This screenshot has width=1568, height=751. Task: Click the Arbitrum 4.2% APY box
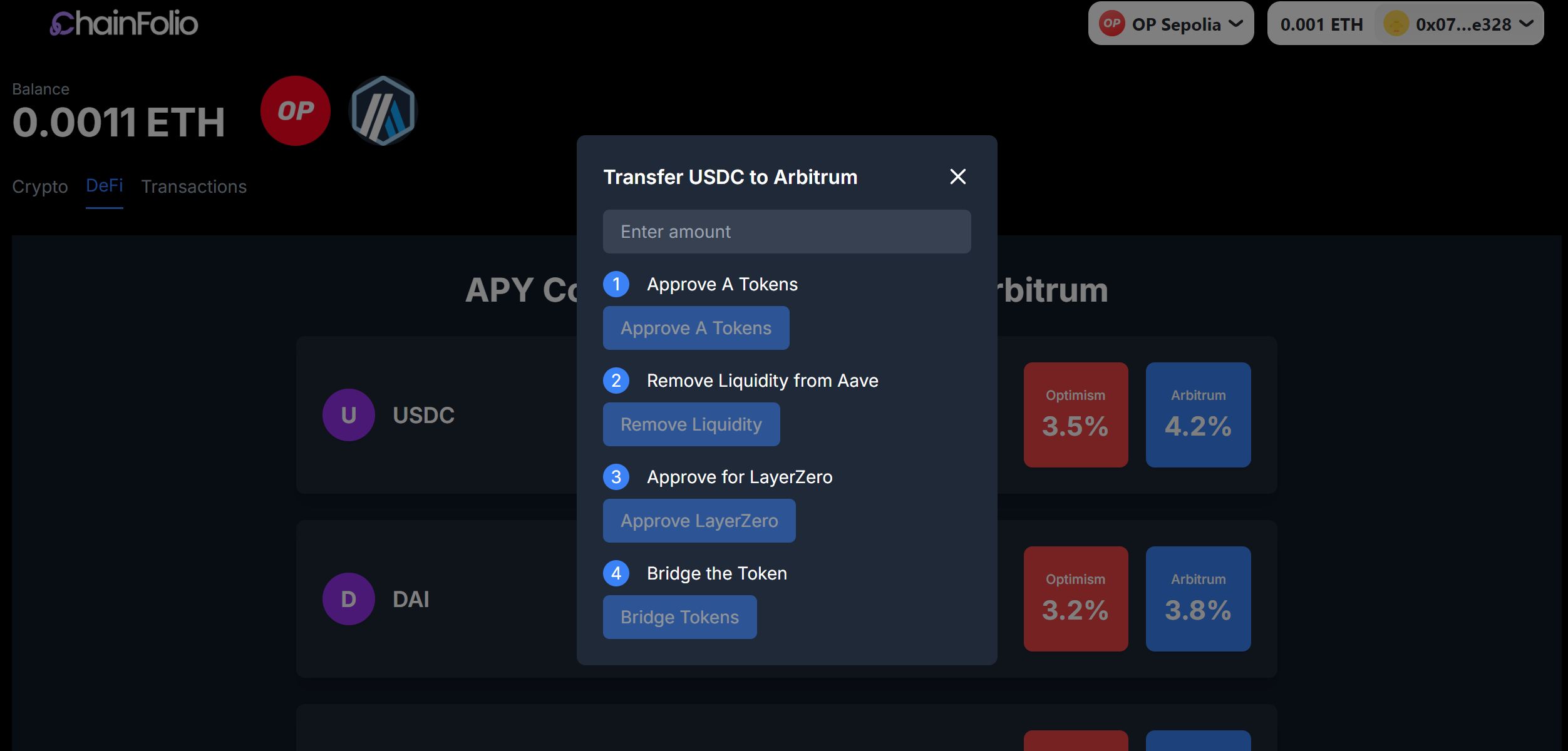[1198, 414]
